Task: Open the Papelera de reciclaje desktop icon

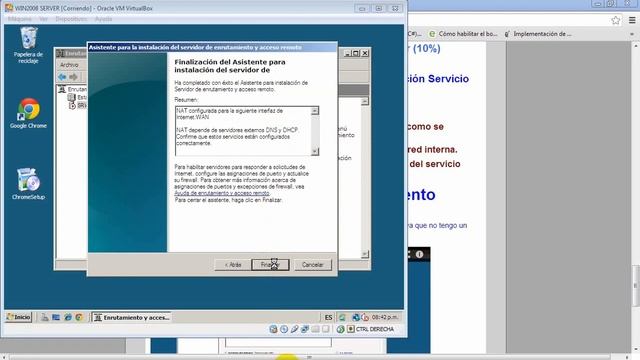Action: (28, 44)
